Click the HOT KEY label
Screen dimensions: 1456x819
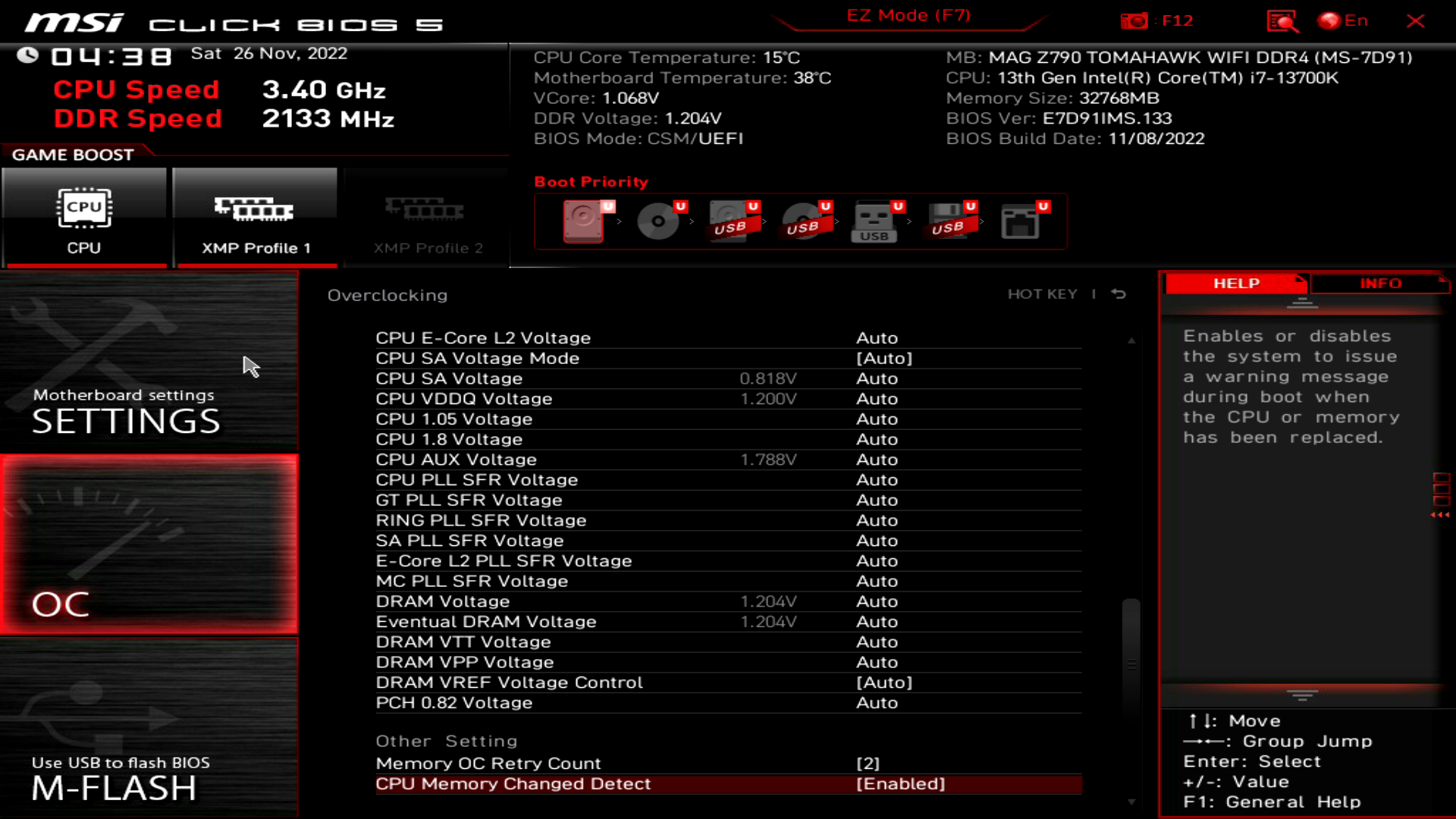click(x=1043, y=294)
